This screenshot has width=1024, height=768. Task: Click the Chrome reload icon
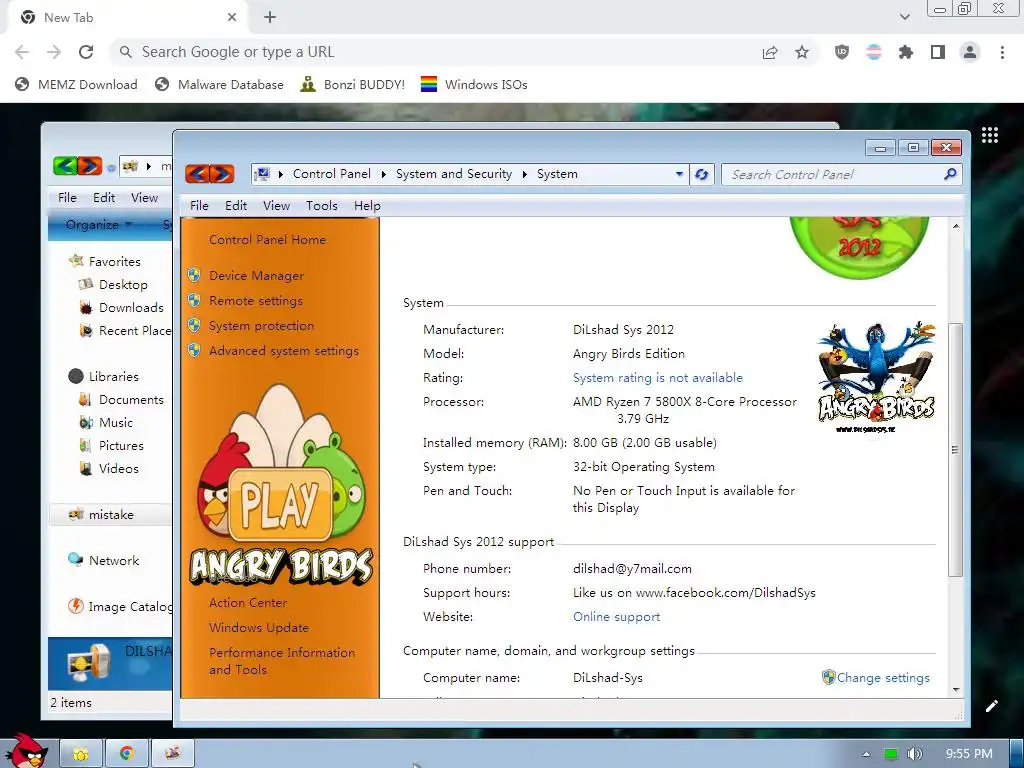pyautogui.click(x=86, y=52)
